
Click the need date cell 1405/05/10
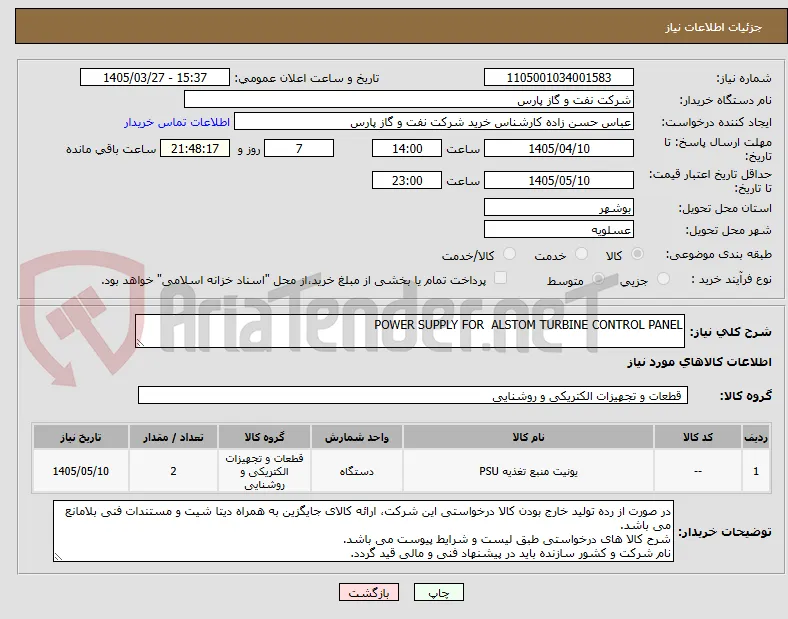pyautogui.click(x=81, y=471)
